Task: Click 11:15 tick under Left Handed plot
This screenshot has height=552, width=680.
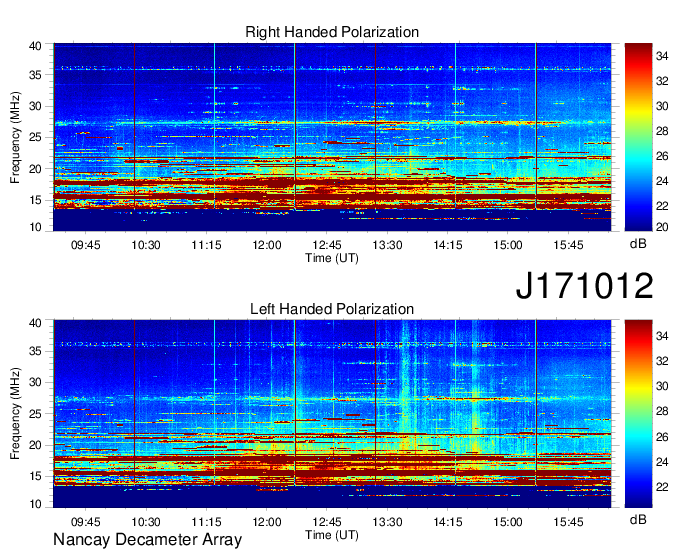Action: pyautogui.click(x=206, y=522)
